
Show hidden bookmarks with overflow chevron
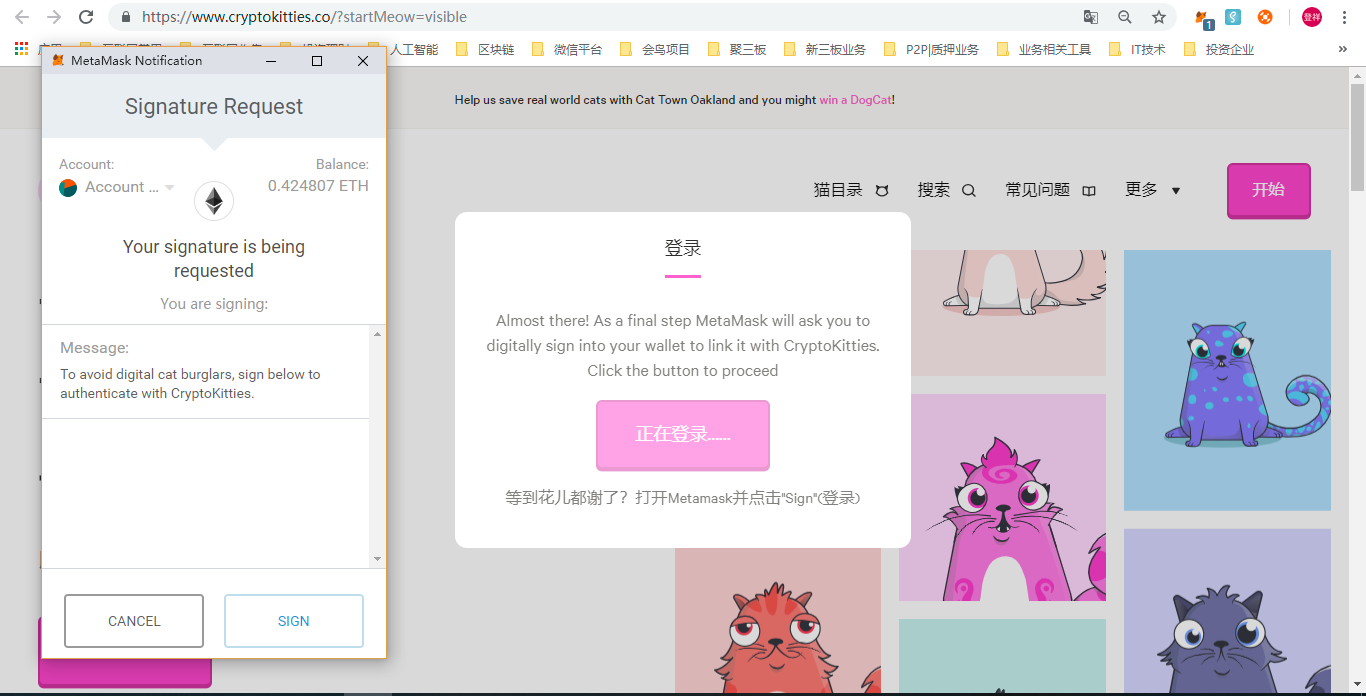1342,49
